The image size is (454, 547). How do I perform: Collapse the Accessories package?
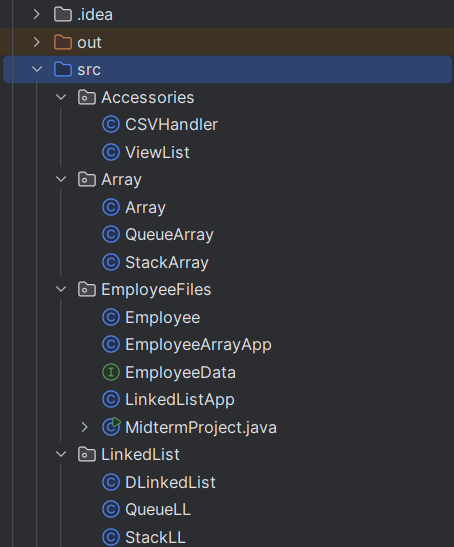point(61,97)
